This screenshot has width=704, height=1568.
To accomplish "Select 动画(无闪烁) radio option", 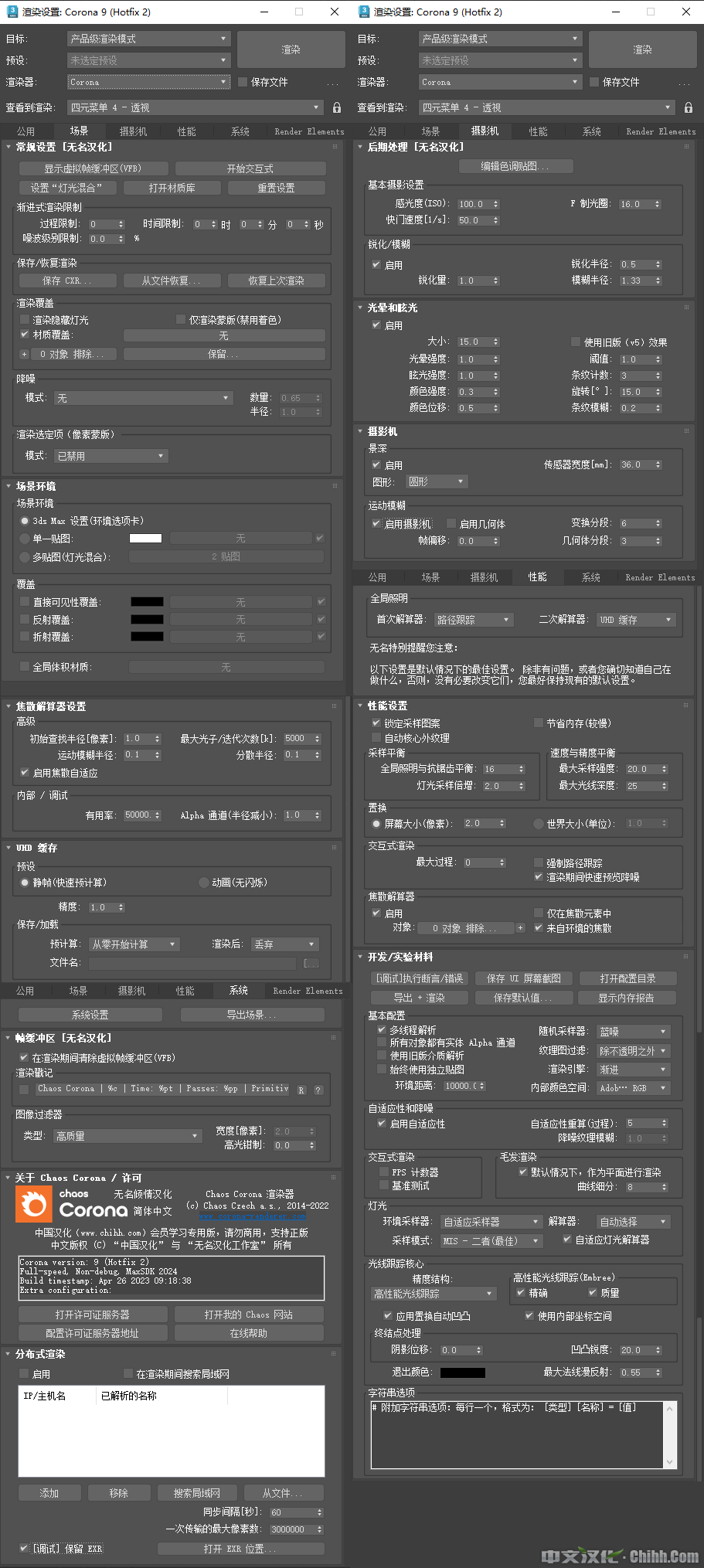I will pyautogui.click(x=204, y=883).
